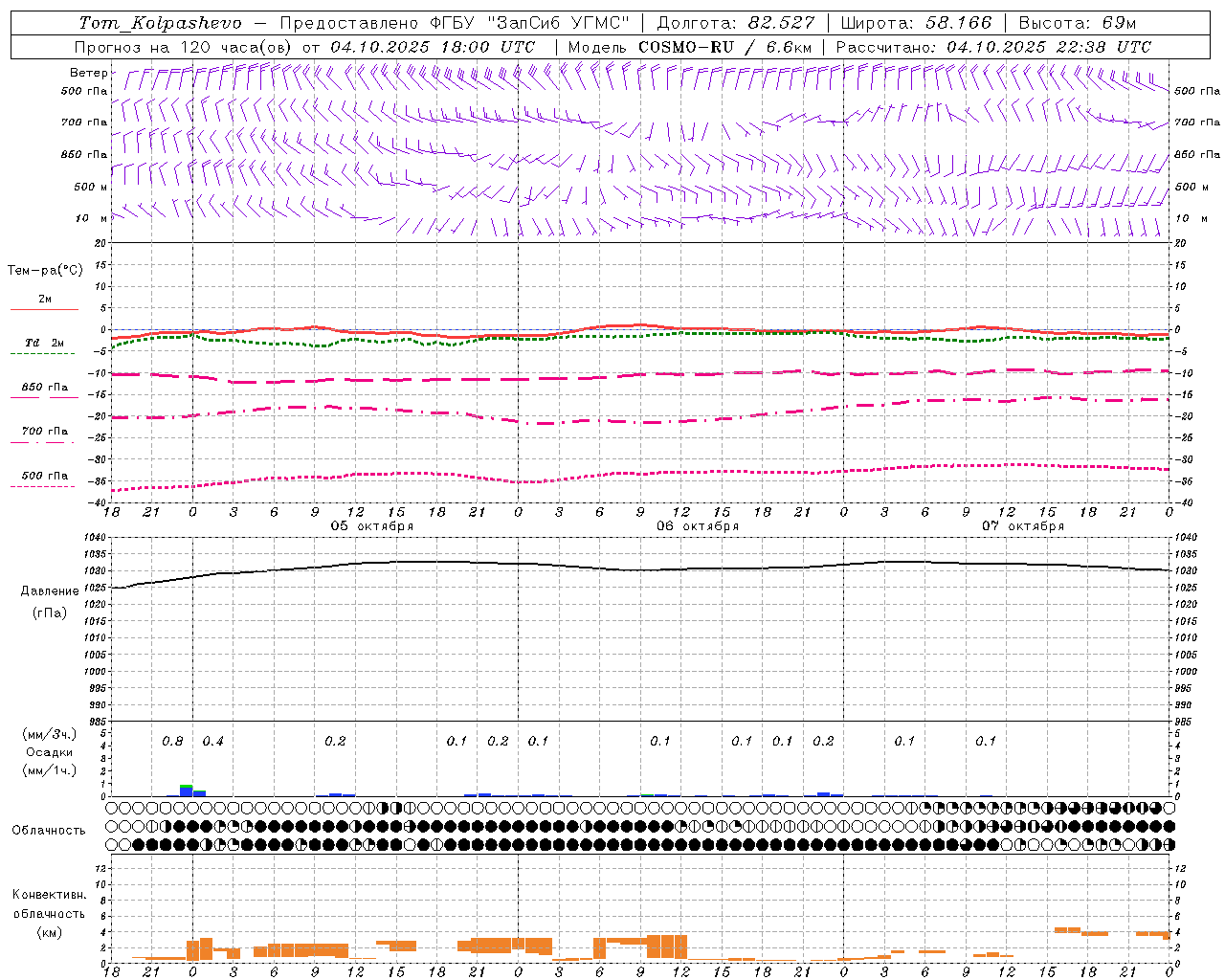
Task: Select the elevation text Высота: 69м
Action: click(1077, 23)
